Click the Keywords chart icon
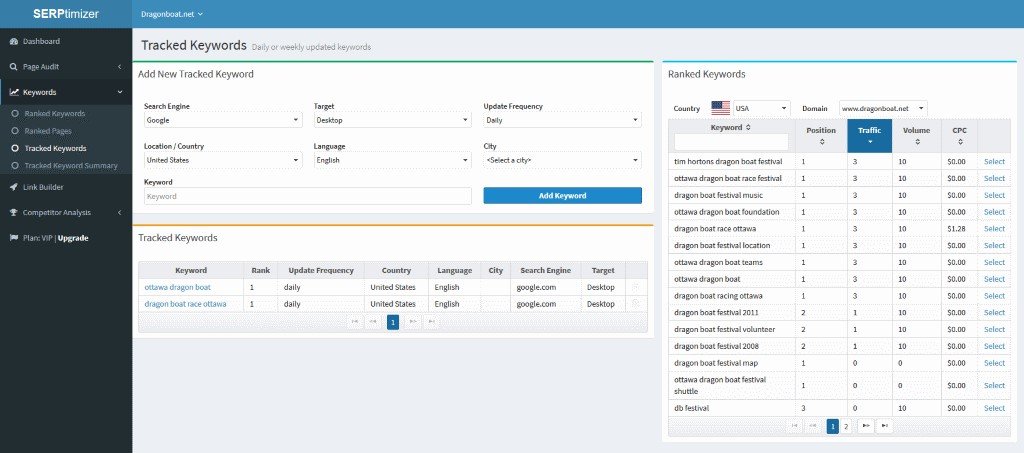Screen dimensions: 1024x453 14,92
